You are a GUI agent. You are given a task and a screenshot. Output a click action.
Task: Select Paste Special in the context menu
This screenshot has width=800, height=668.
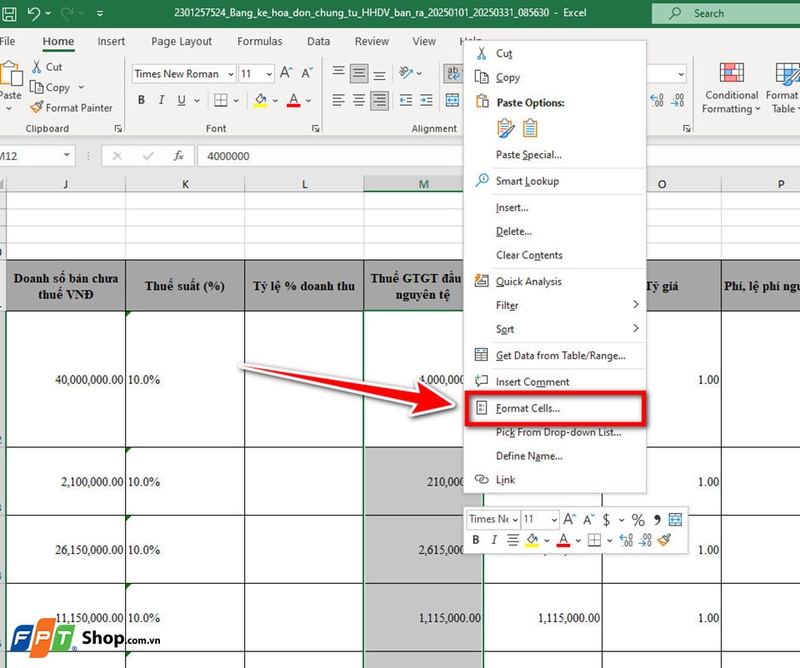531,155
